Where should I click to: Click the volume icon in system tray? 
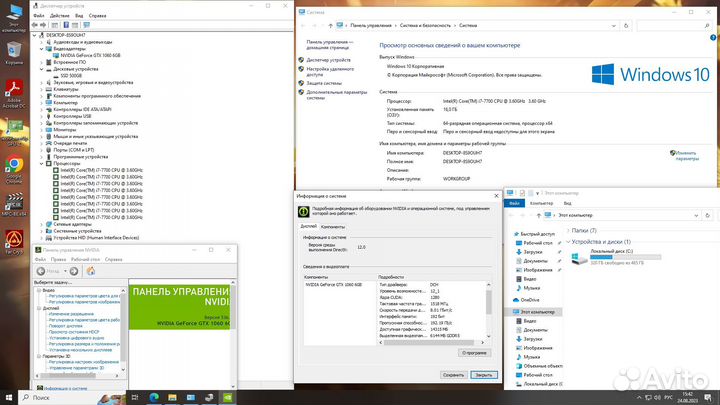658,397
